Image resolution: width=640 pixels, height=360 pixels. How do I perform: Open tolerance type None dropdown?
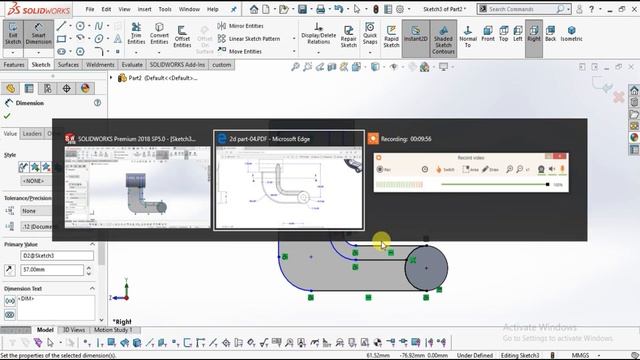[36, 211]
